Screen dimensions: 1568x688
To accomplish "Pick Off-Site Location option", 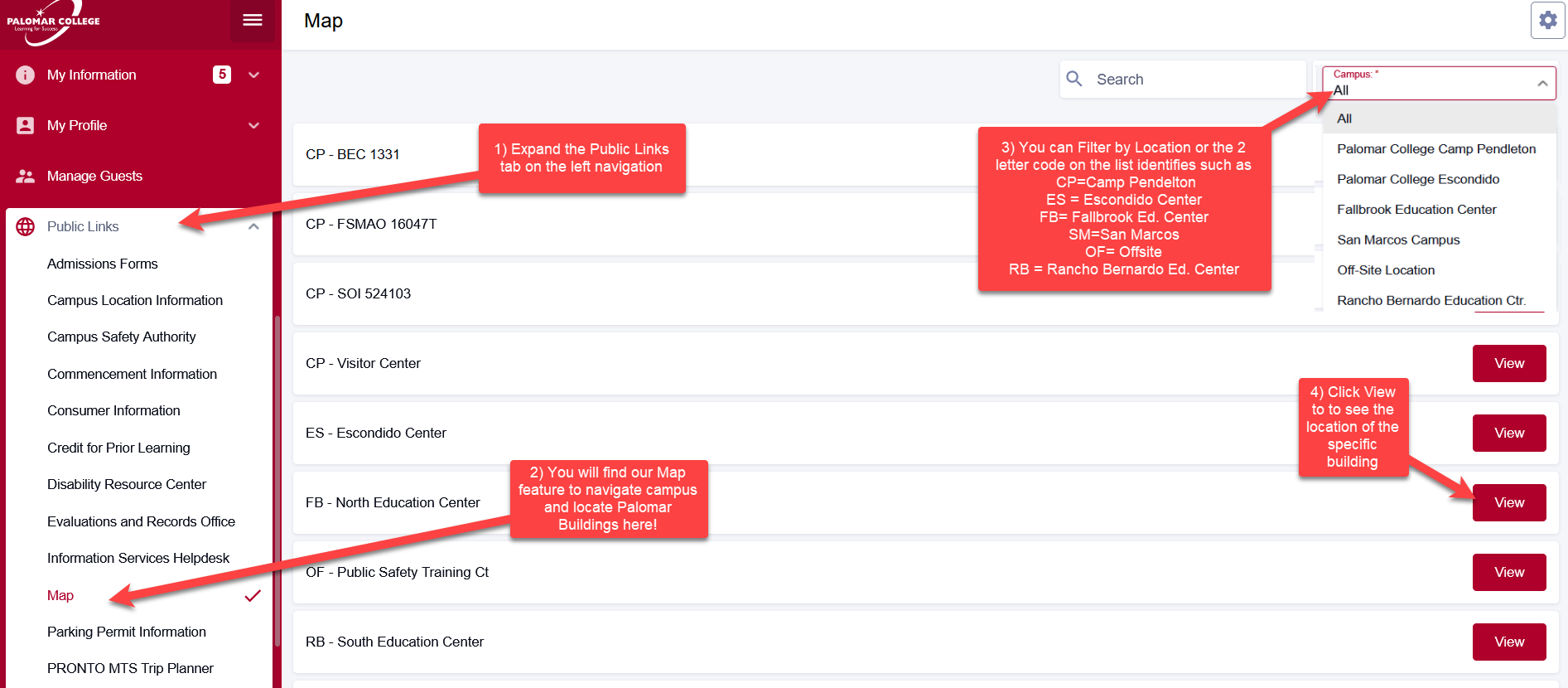I will [x=1440, y=270].
